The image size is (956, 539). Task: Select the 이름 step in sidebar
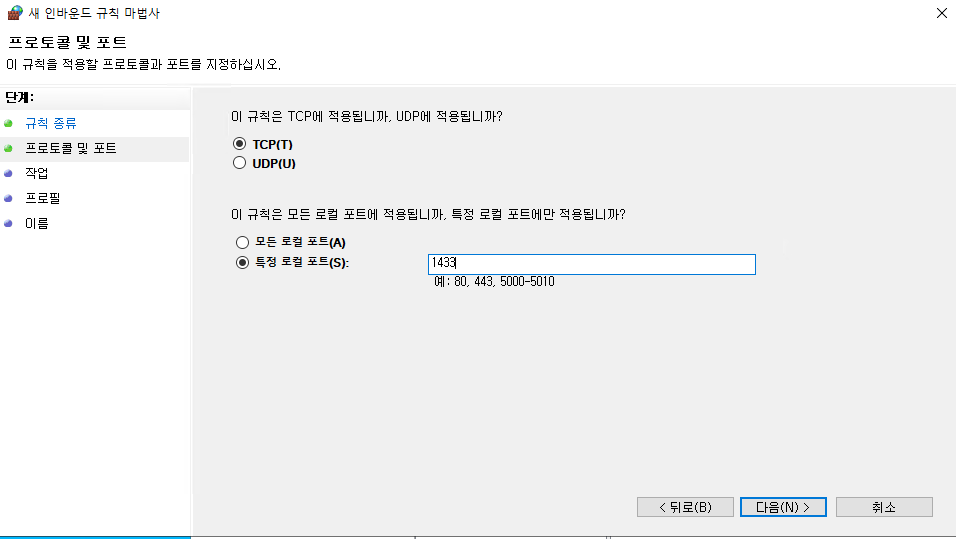tap(37, 223)
